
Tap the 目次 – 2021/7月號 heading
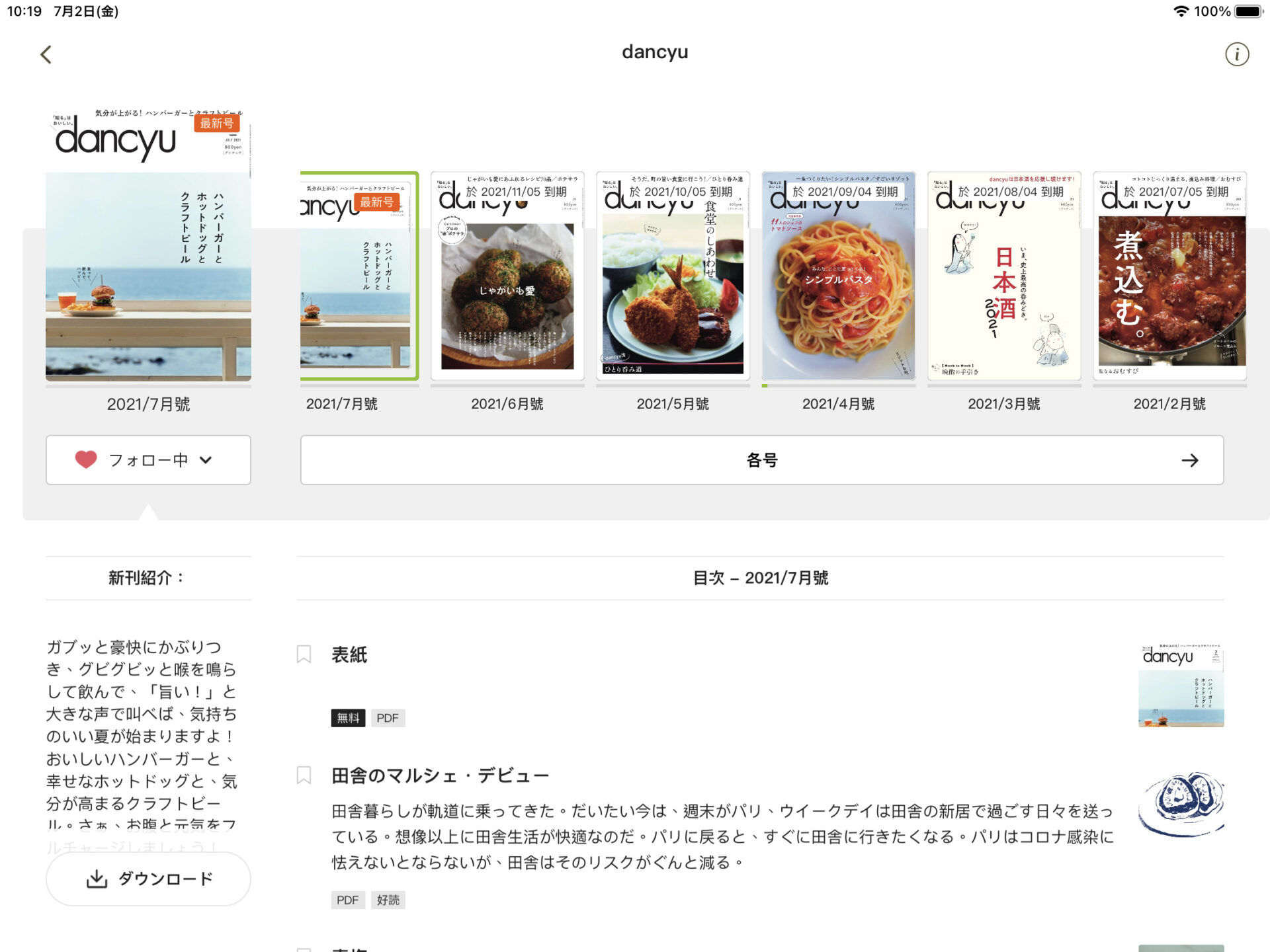coord(761,578)
